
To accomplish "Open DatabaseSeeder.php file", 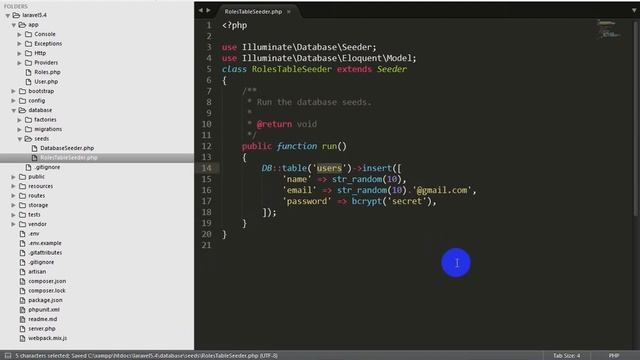I will pos(67,148).
